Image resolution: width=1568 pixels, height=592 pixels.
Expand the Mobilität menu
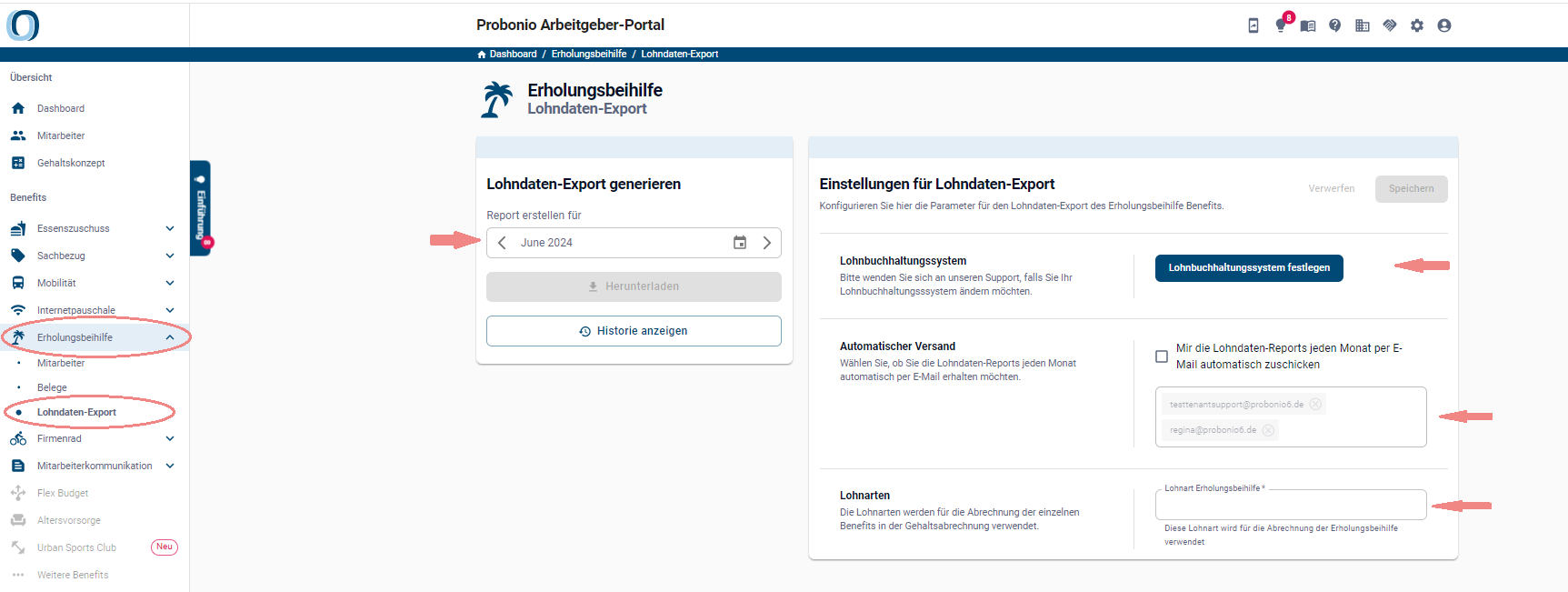(170, 283)
